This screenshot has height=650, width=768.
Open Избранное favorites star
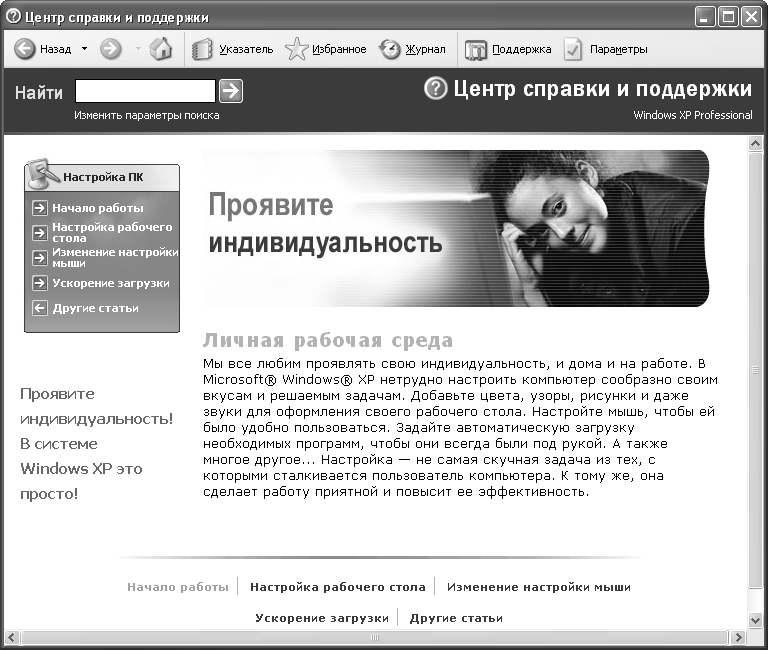point(326,49)
